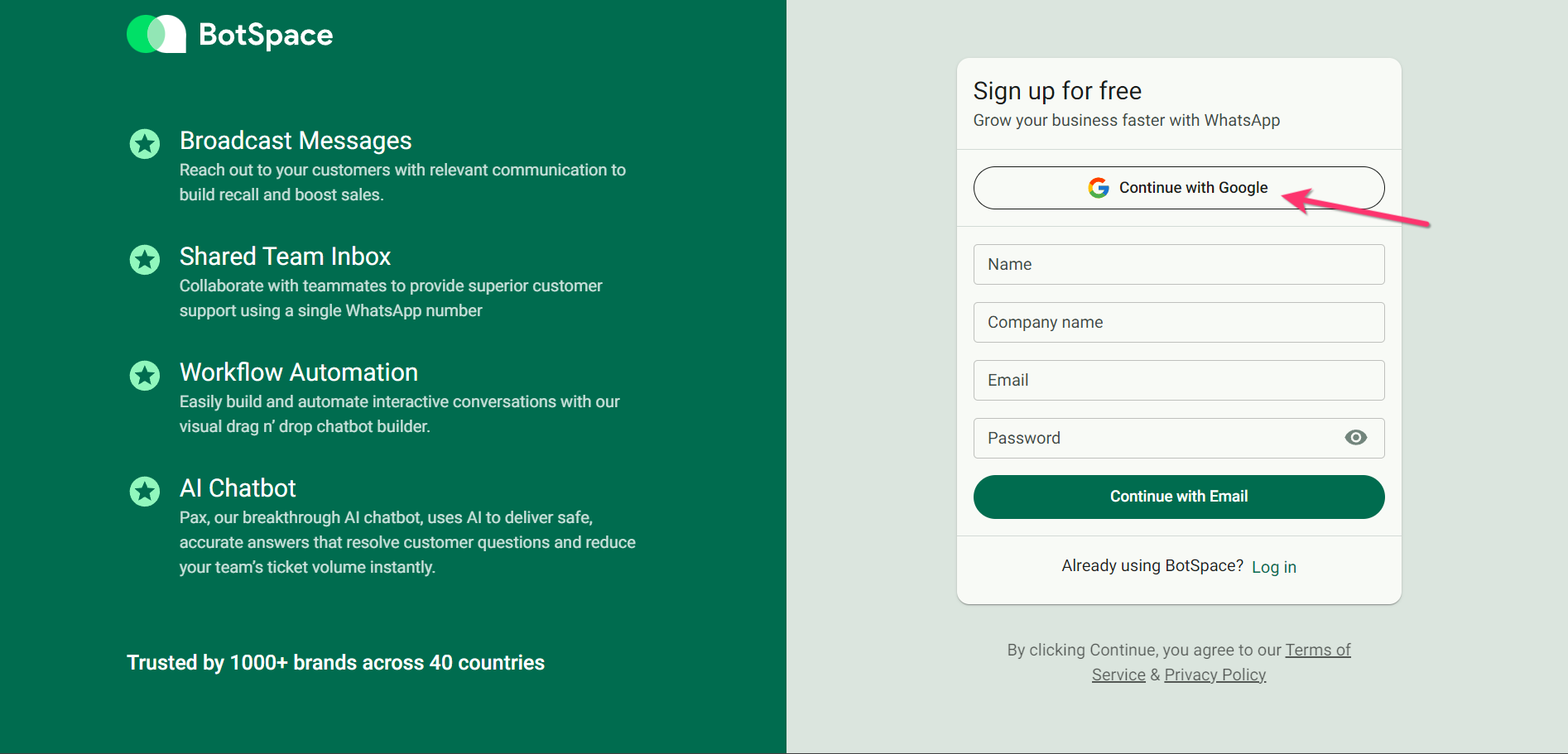This screenshot has height=754, width=1568.
Task: Click the BotSpace logo icon
Action: click(156, 34)
